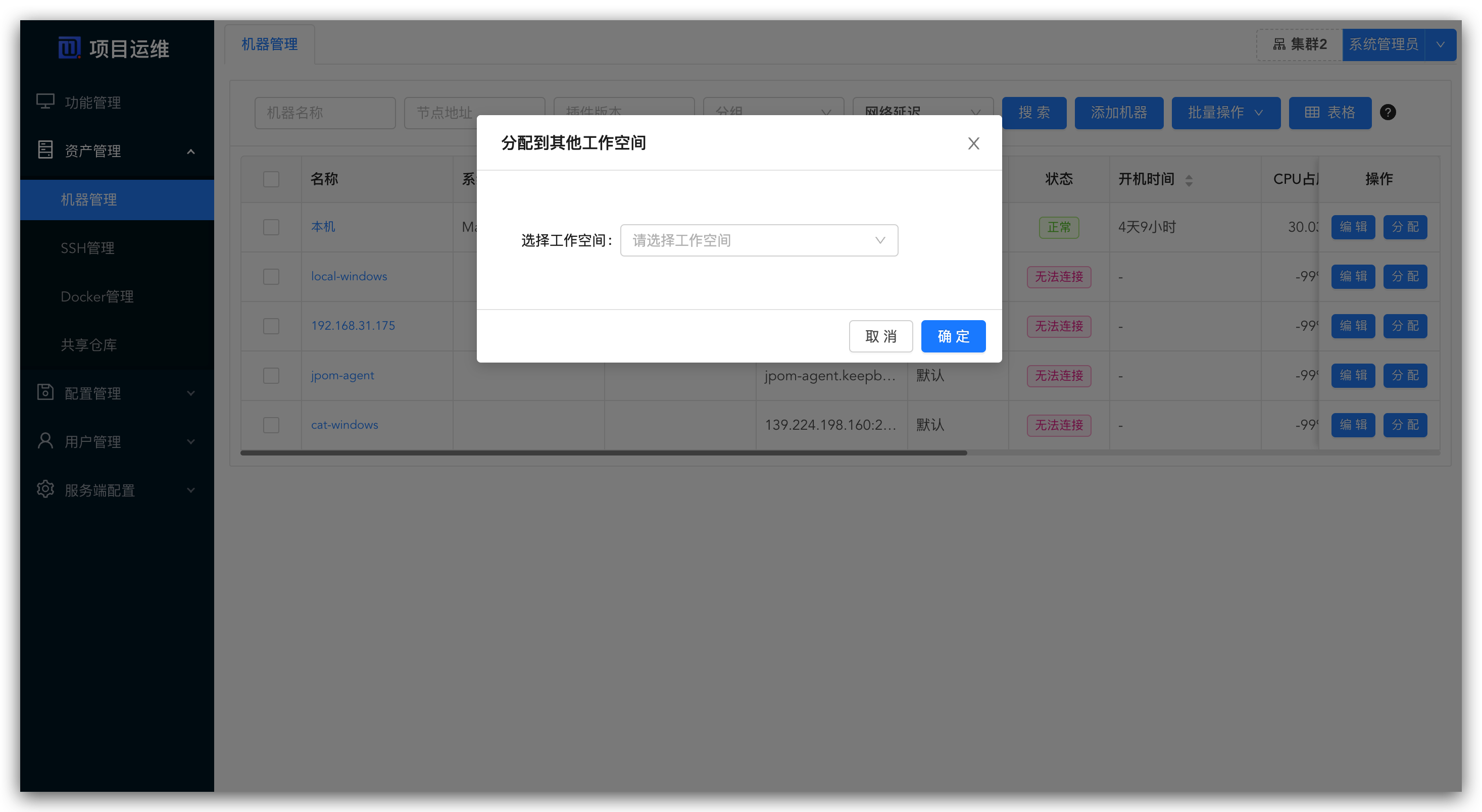Click the 用户管理 person icon
This screenshot has width=1482, height=812.
pyautogui.click(x=45, y=441)
